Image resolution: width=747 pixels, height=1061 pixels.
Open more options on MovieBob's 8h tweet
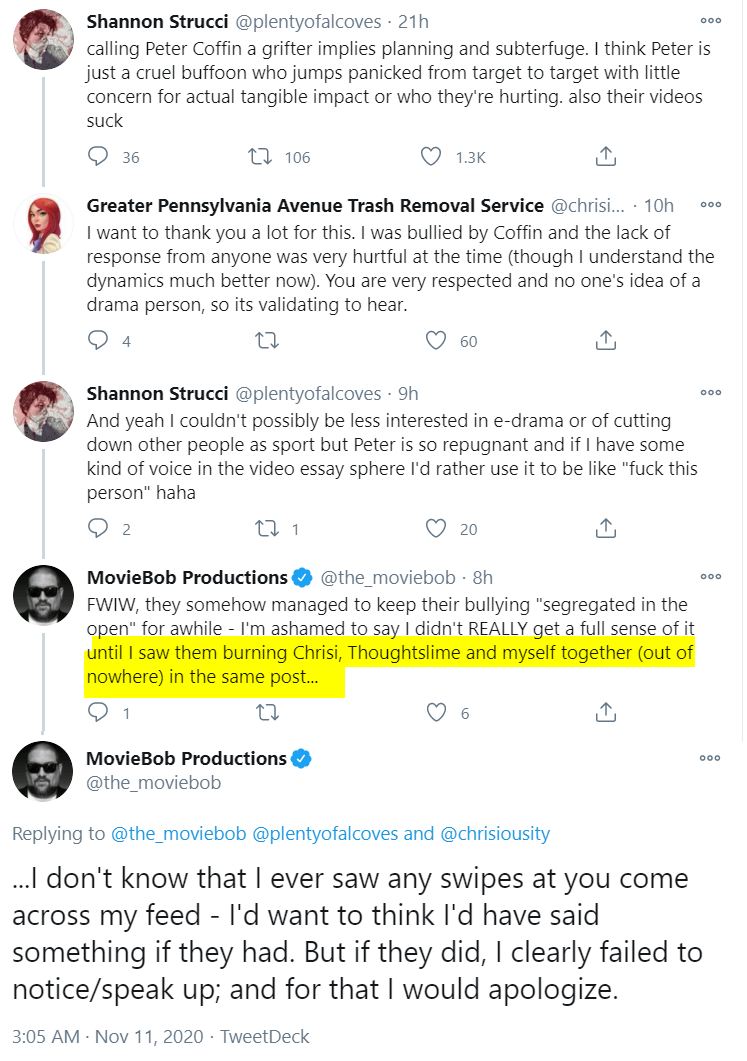pos(710,576)
